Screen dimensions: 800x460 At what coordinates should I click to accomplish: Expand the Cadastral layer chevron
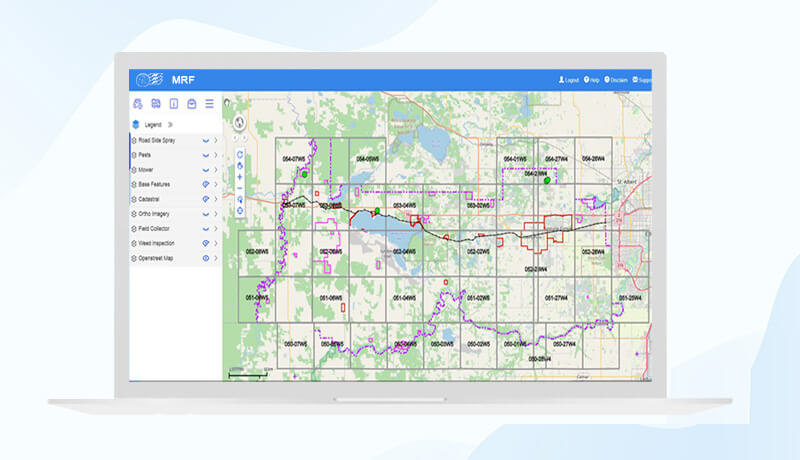[x=215, y=199]
